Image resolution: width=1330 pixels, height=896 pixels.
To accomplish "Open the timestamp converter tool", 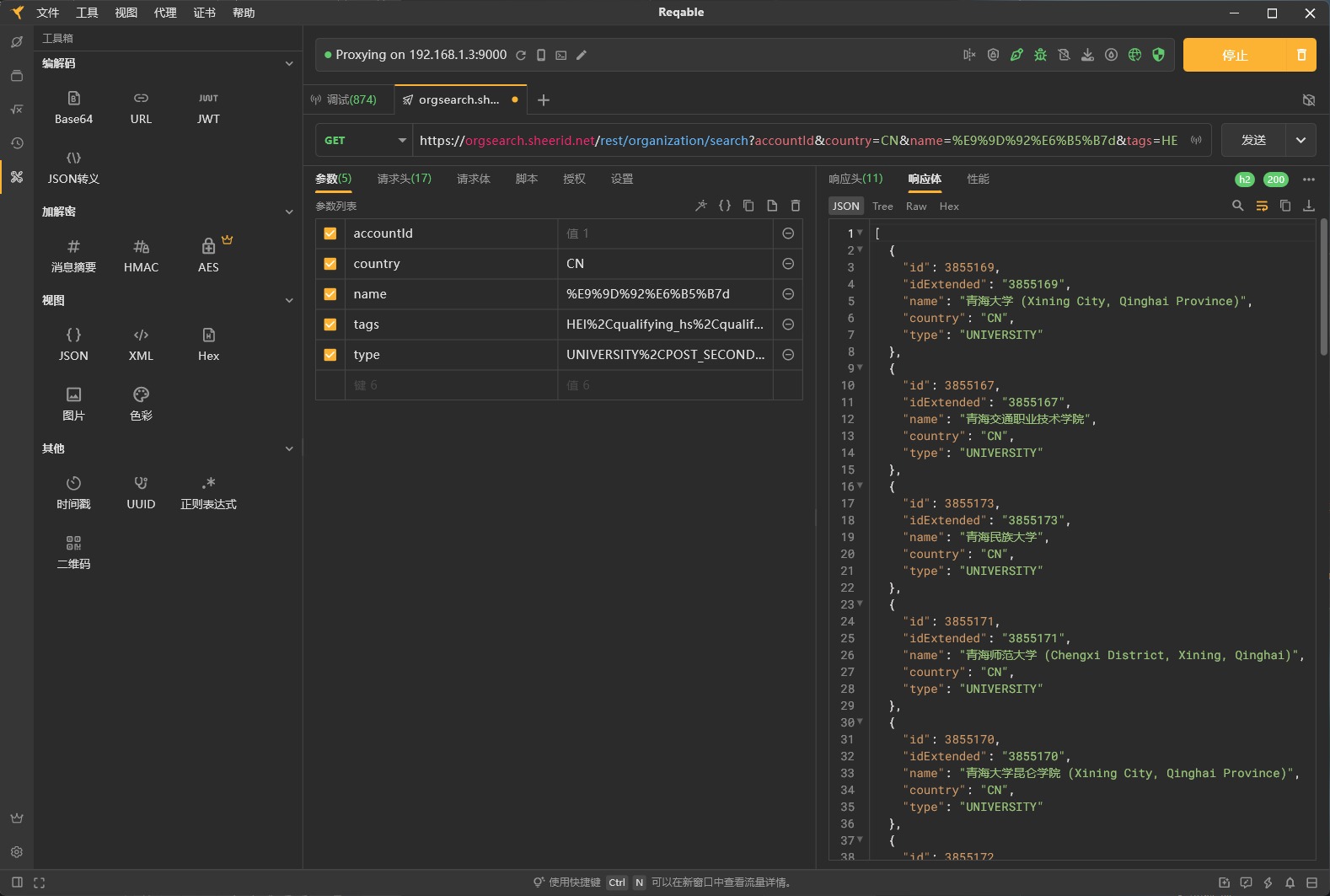I will click(73, 492).
